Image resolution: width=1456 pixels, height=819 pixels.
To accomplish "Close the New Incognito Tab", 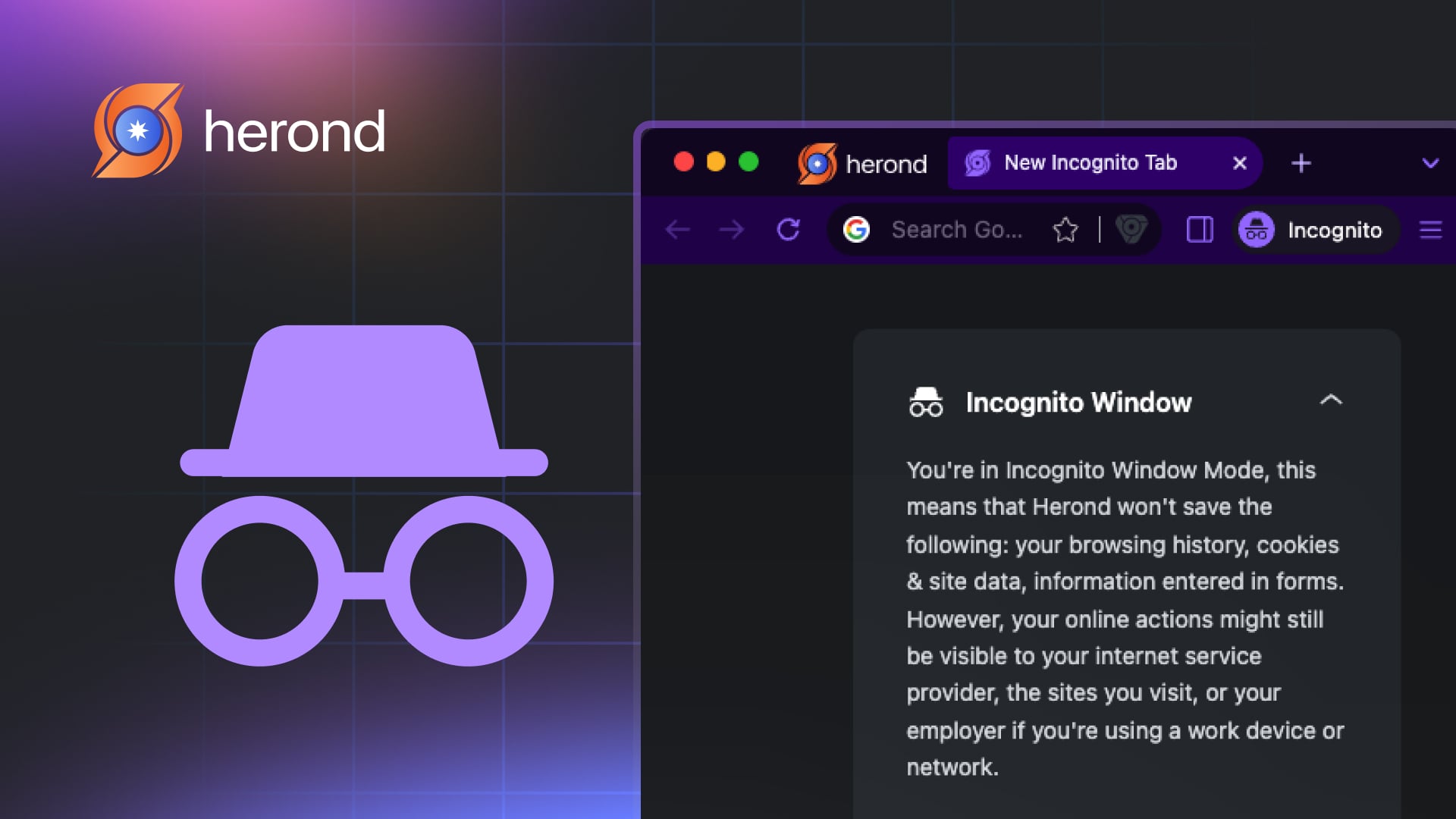I will pyautogui.click(x=1239, y=163).
